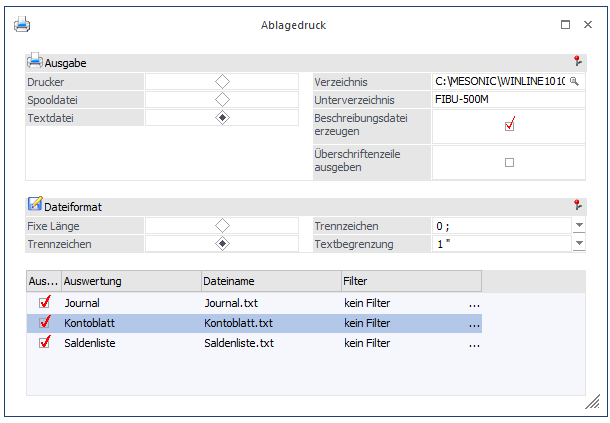610x423 pixels.
Task: Click the pin icon in Dateiformat header
Action: (577, 204)
